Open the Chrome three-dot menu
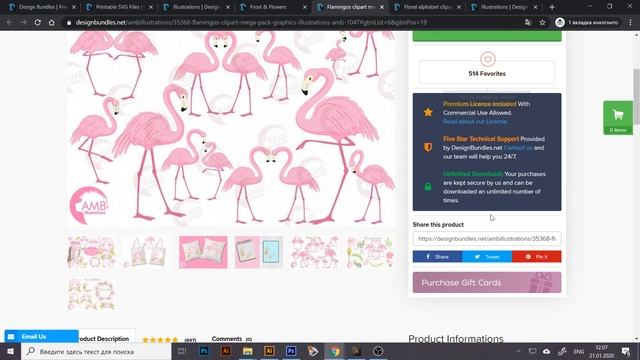640x360 pixels. click(x=631, y=22)
